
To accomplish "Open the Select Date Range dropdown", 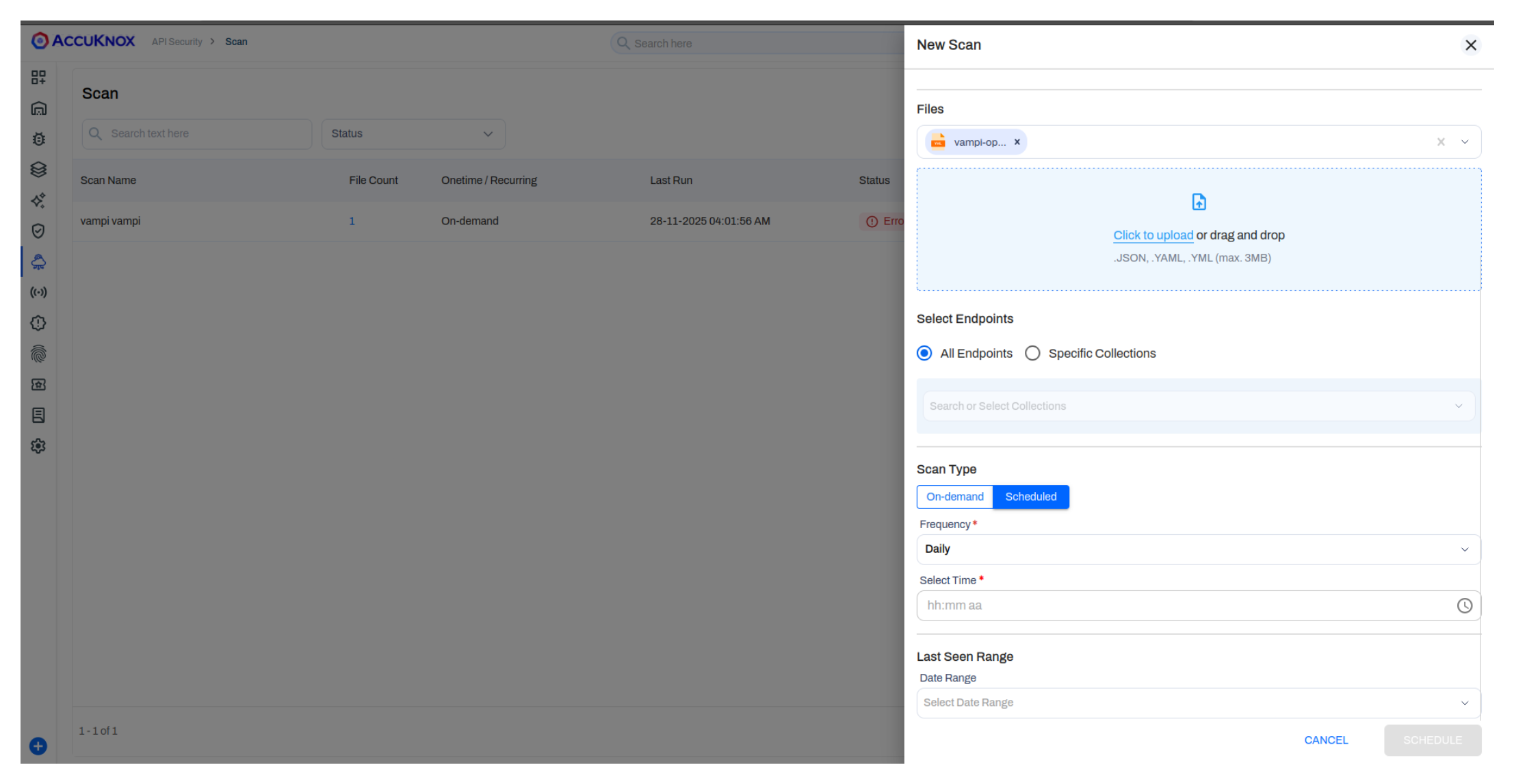I will click(x=1198, y=703).
